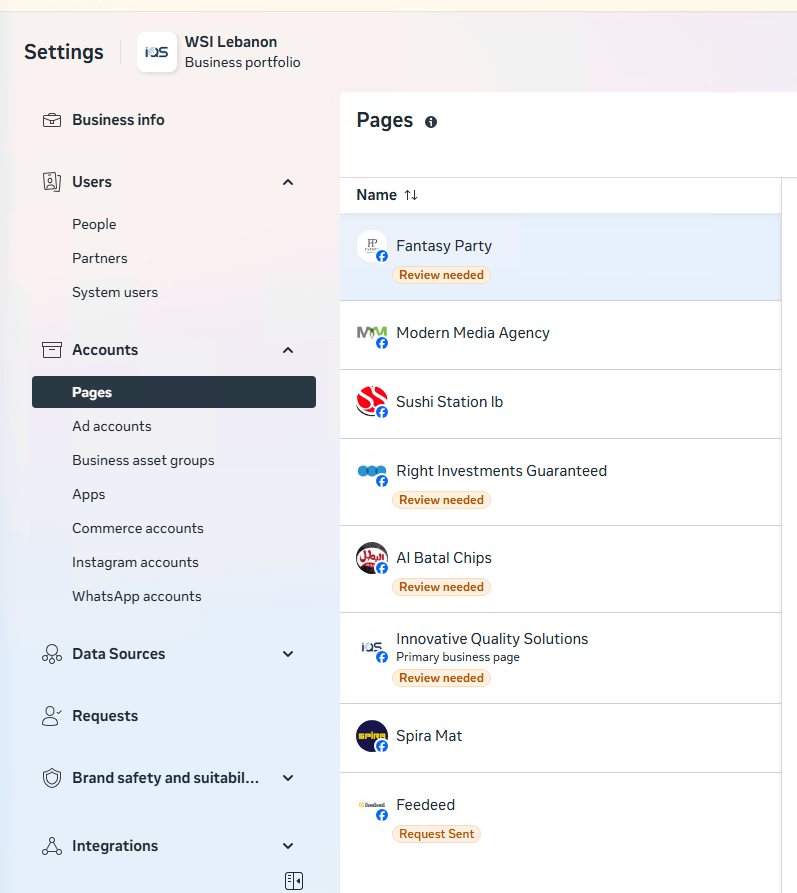Collapse the Accounts section chevron
The width and height of the screenshot is (797, 893).
click(288, 350)
